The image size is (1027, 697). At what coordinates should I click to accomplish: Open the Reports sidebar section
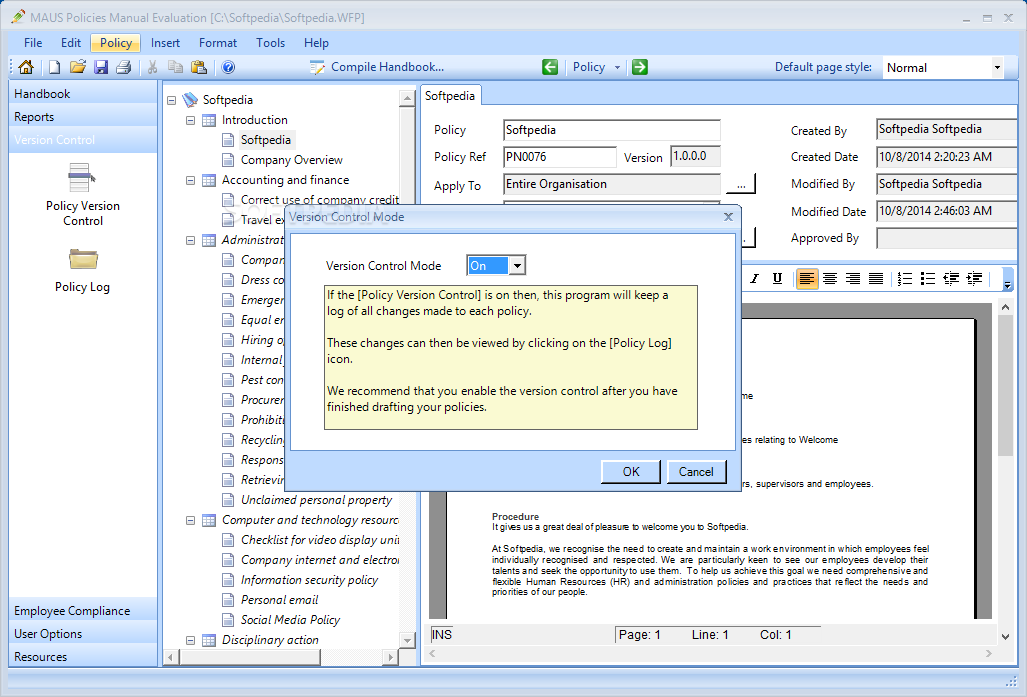coord(83,117)
